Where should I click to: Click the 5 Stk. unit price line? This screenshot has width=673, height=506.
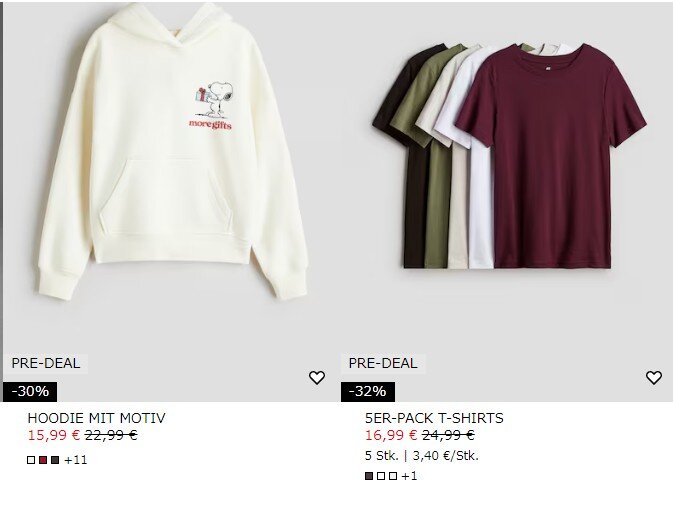click(x=421, y=456)
